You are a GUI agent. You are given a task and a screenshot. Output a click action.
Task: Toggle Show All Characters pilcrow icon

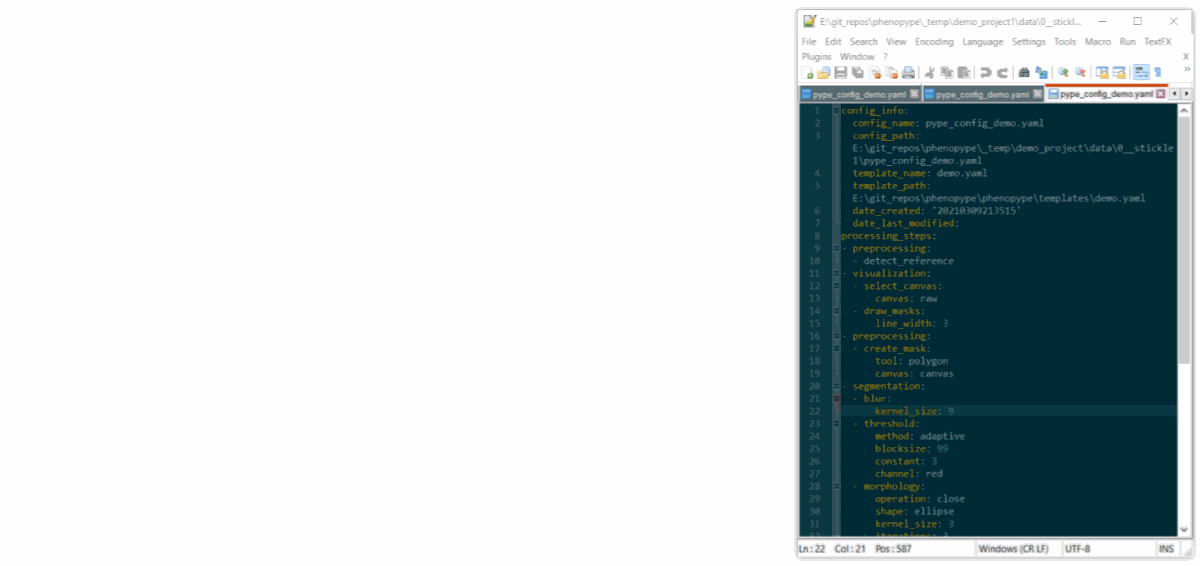[1158, 73]
